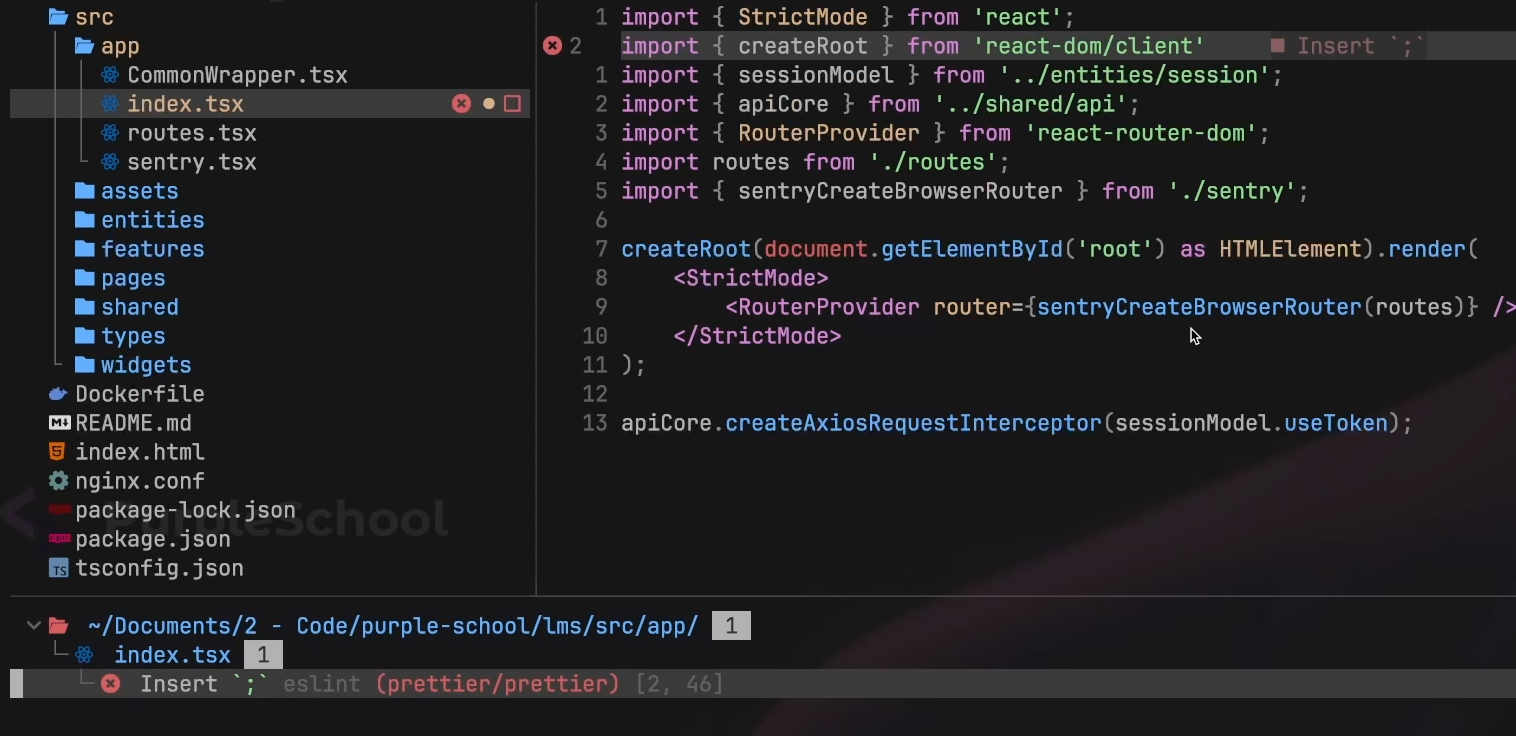Viewport: 1516px width, 736px height.
Task: Collapse the app folder in tree
Action: [x=84, y=46]
